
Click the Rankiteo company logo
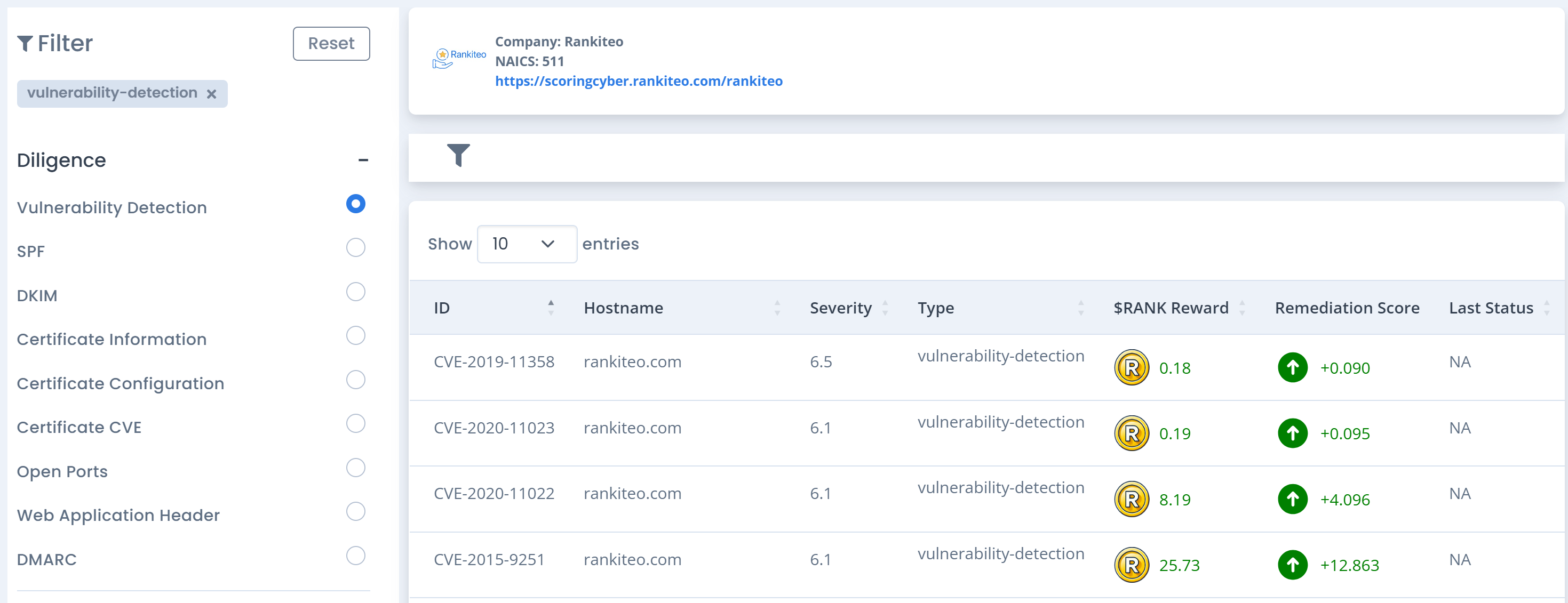pos(459,59)
